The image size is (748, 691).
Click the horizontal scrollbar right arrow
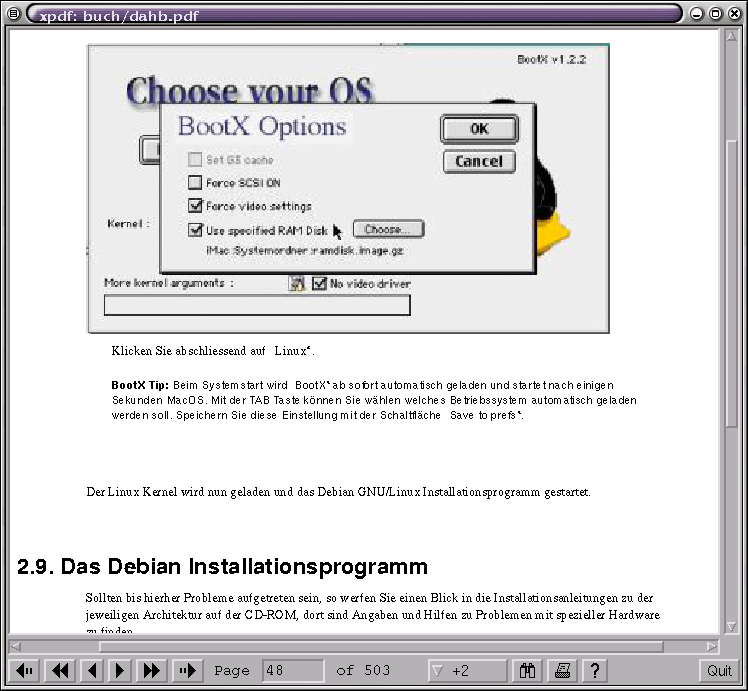coord(712,647)
